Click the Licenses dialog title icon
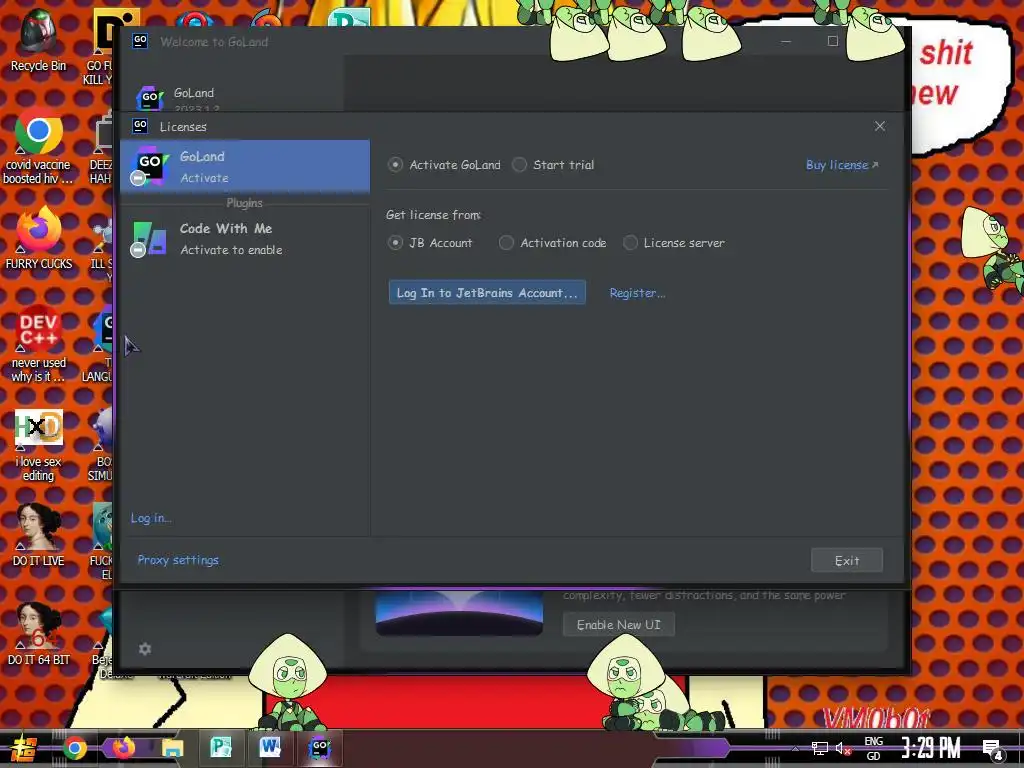This screenshot has width=1024, height=768. pos(140,125)
